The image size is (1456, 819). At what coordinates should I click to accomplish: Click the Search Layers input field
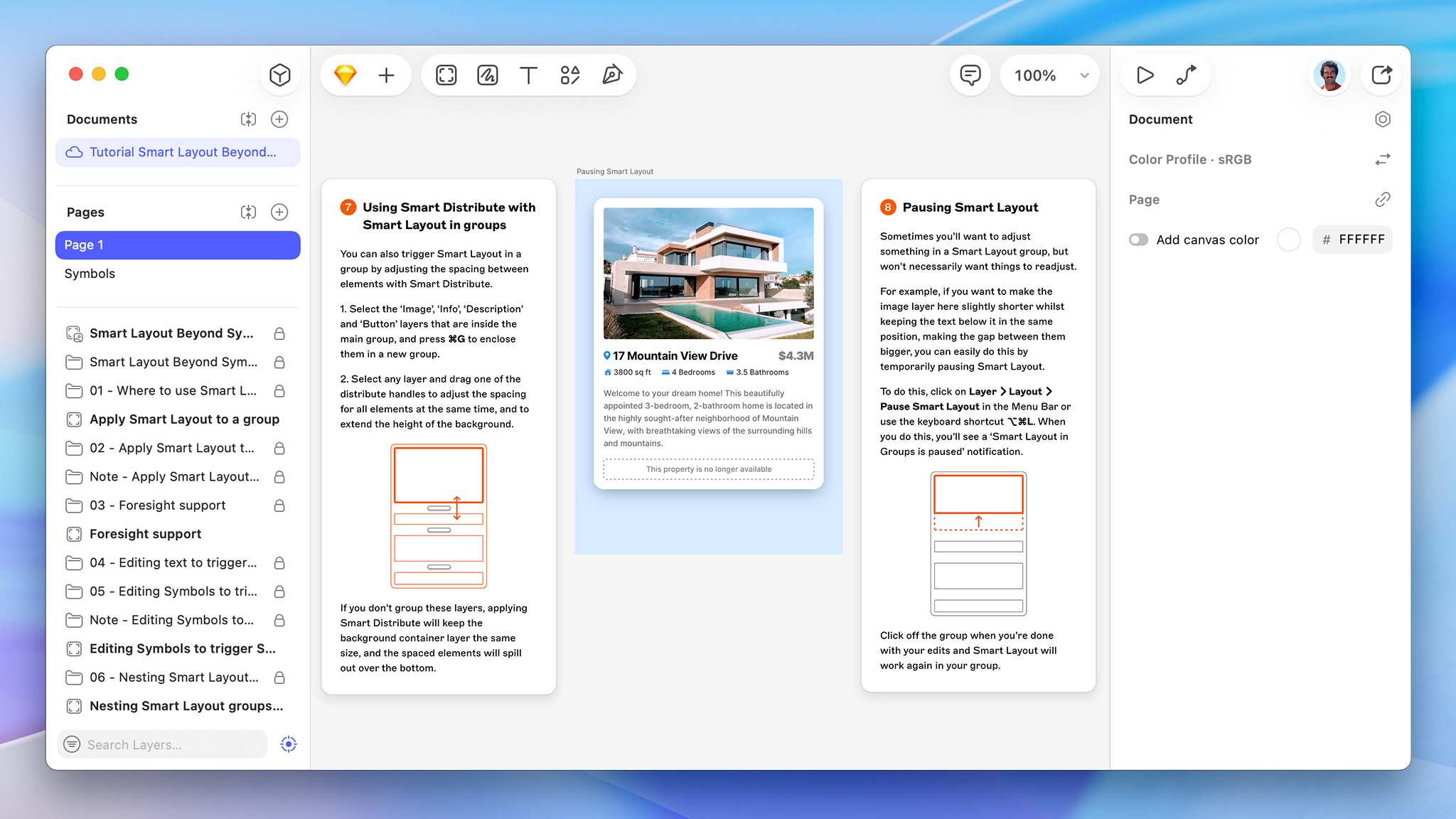(171, 744)
